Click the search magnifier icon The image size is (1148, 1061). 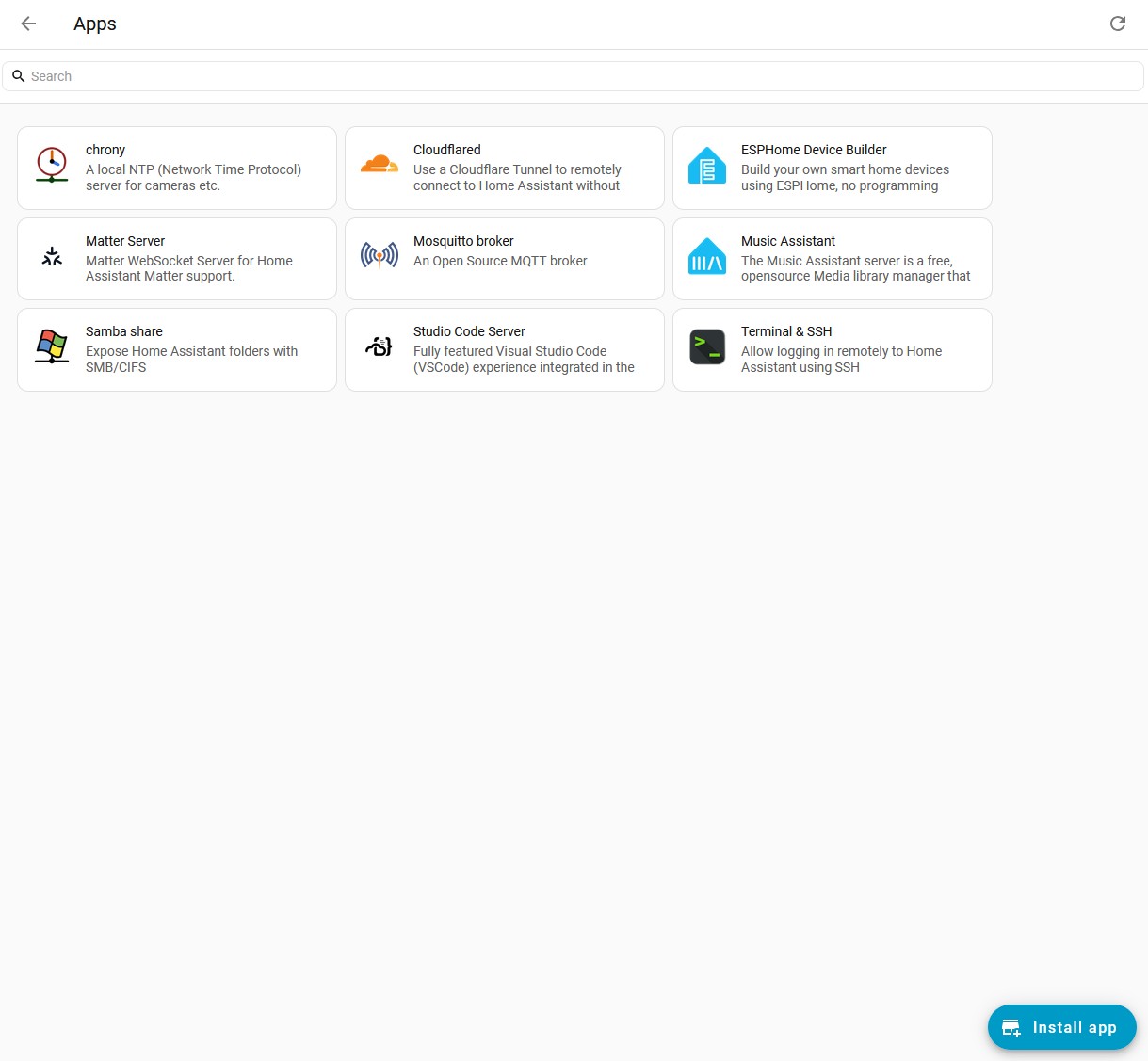(x=18, y=76)
